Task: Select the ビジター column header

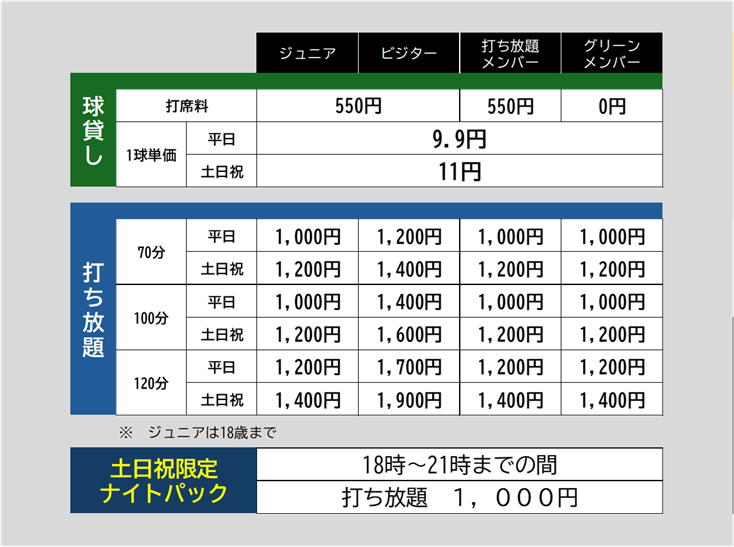Action: click(408, 54)
